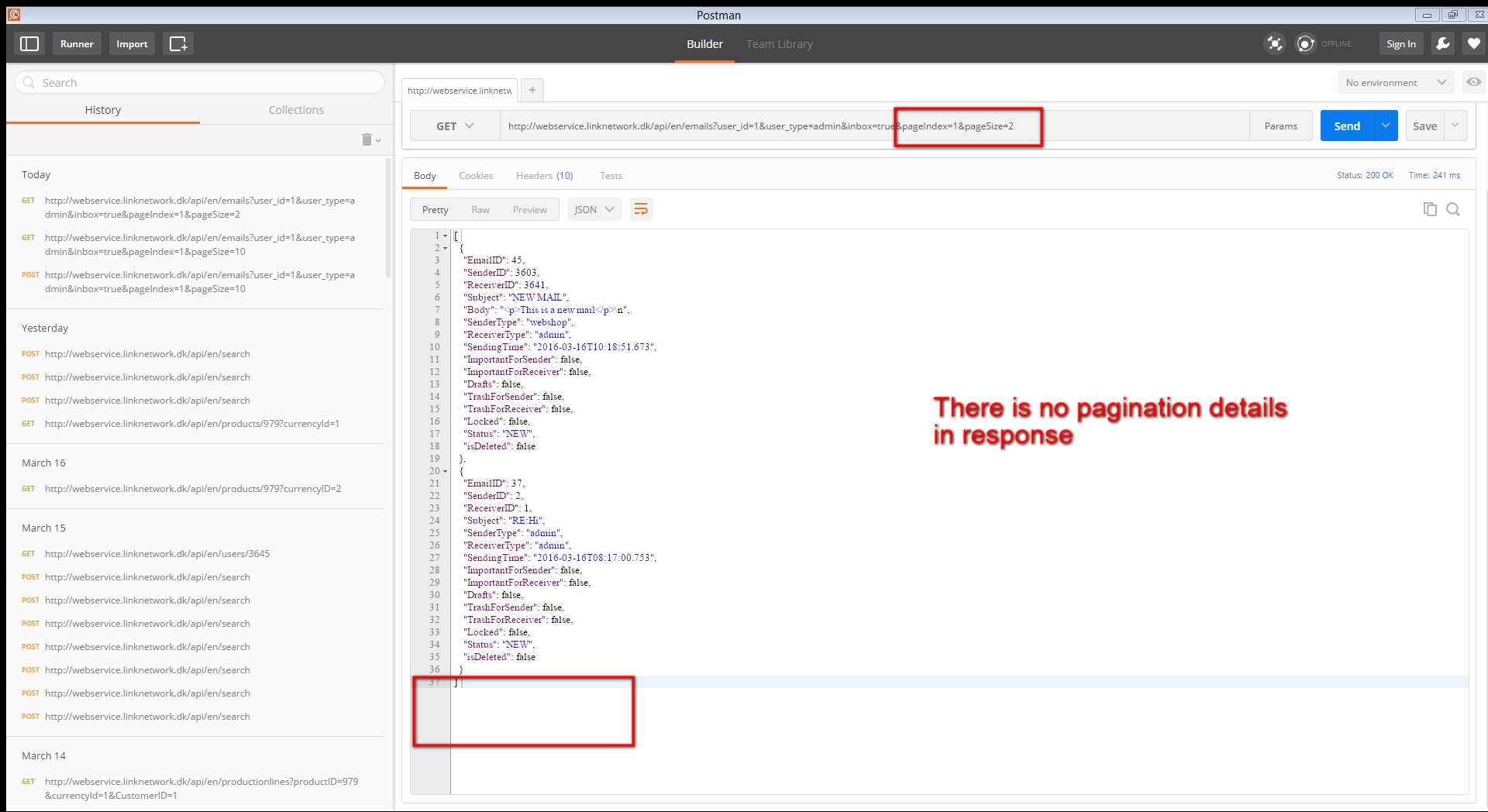
Task: Click the Sign In button
Action: coord(1401,44)
